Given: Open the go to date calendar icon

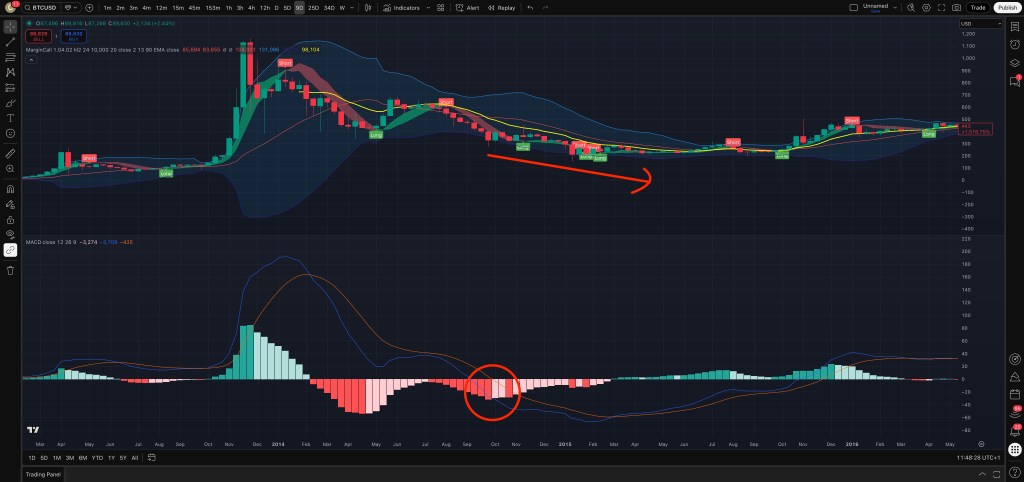Looking at the screenshot, I should click(151, 457).
